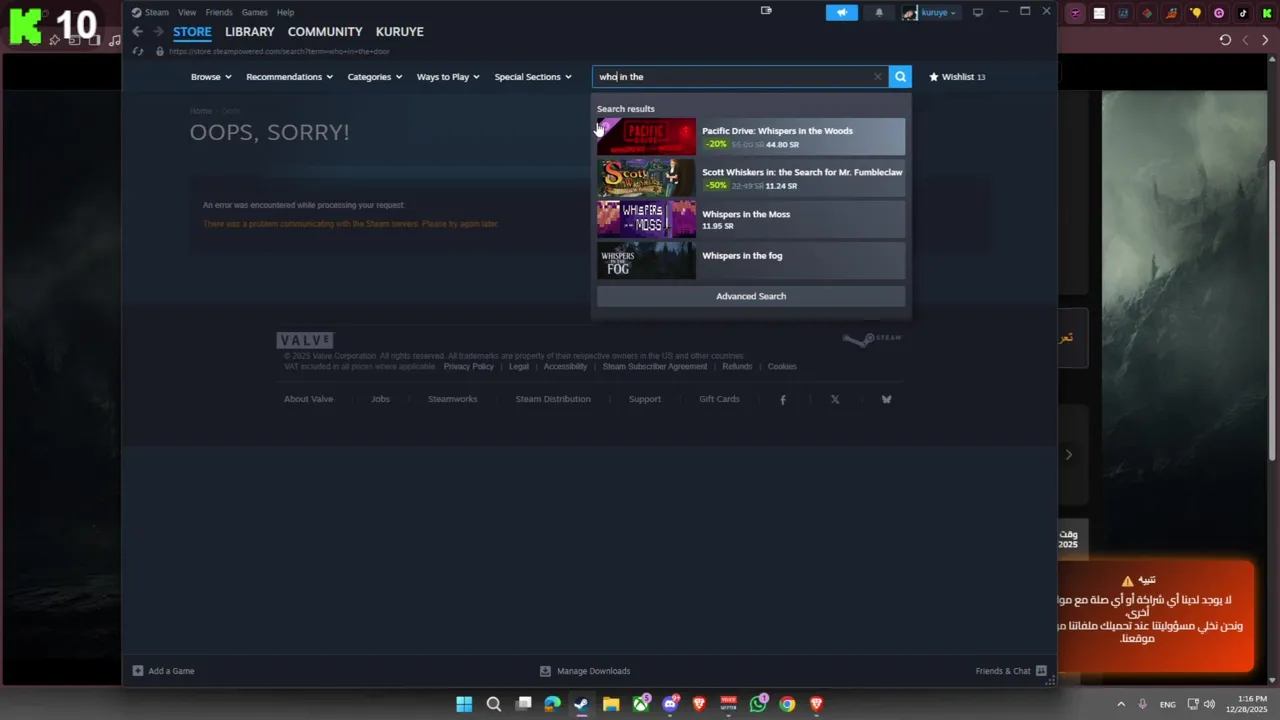Open the Windows Start menu

[464, 704]
